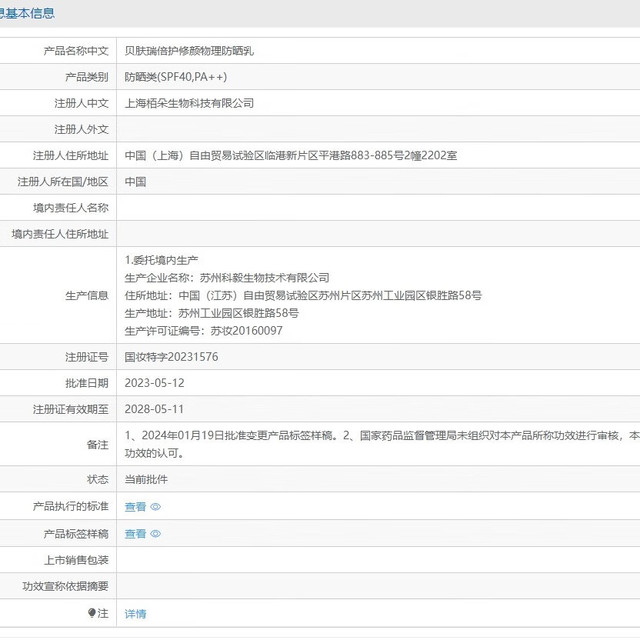Select 生产地址：苏州工业园区银胜路58号 line
Screen dimensions: 640x640
coord(211,313)
